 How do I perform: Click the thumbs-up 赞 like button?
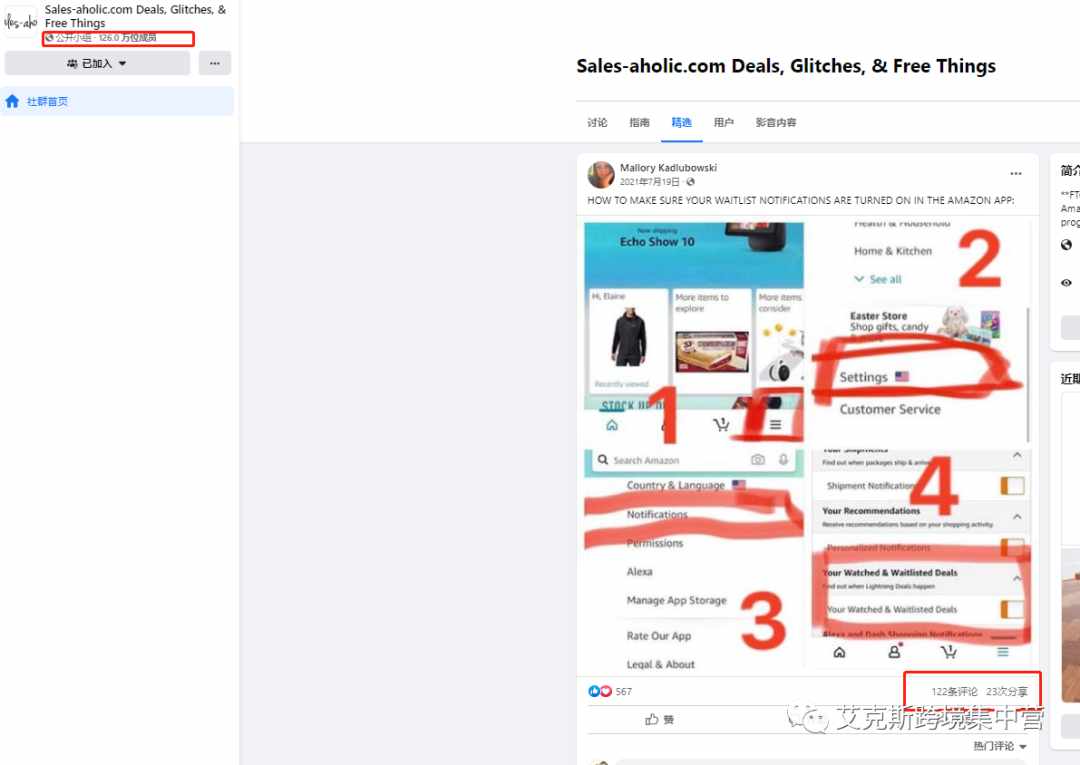click(659, 720)
